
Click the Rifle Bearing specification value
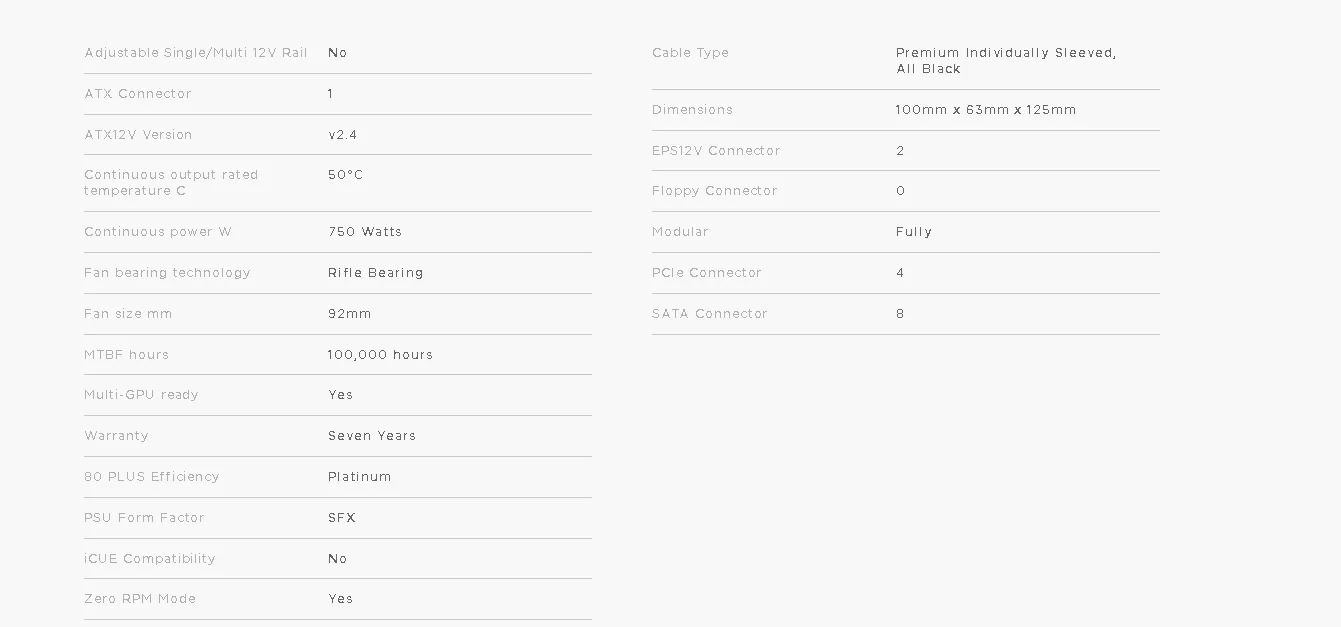[375, 273]
